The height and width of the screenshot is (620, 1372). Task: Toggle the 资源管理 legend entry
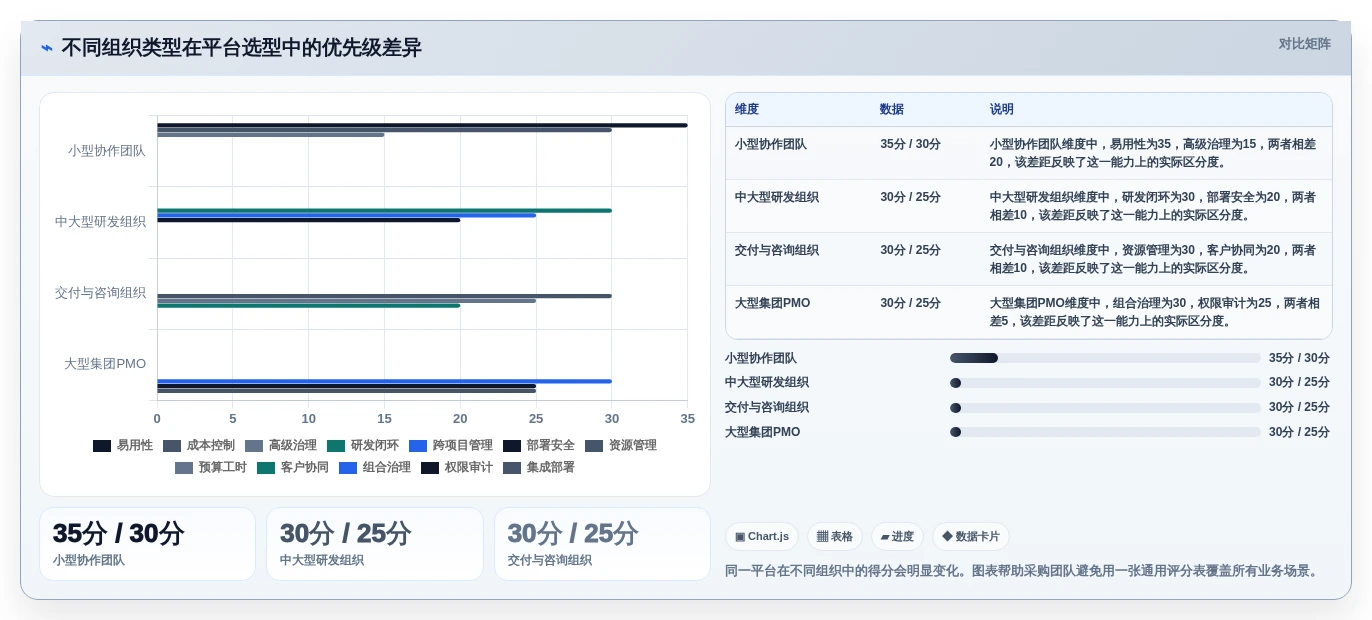tap(621, 446)
